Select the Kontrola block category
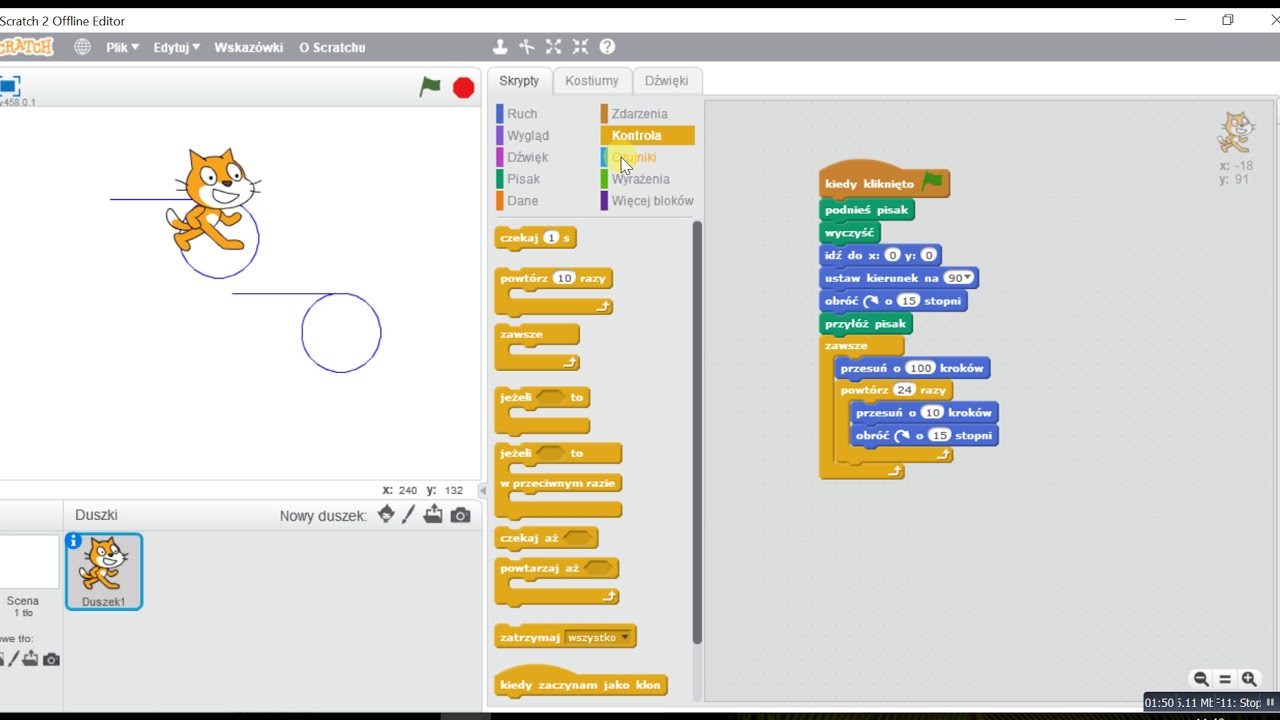The height and width of the screenshot is (720, 1280). pyautogui.click(x=647, y=136)
